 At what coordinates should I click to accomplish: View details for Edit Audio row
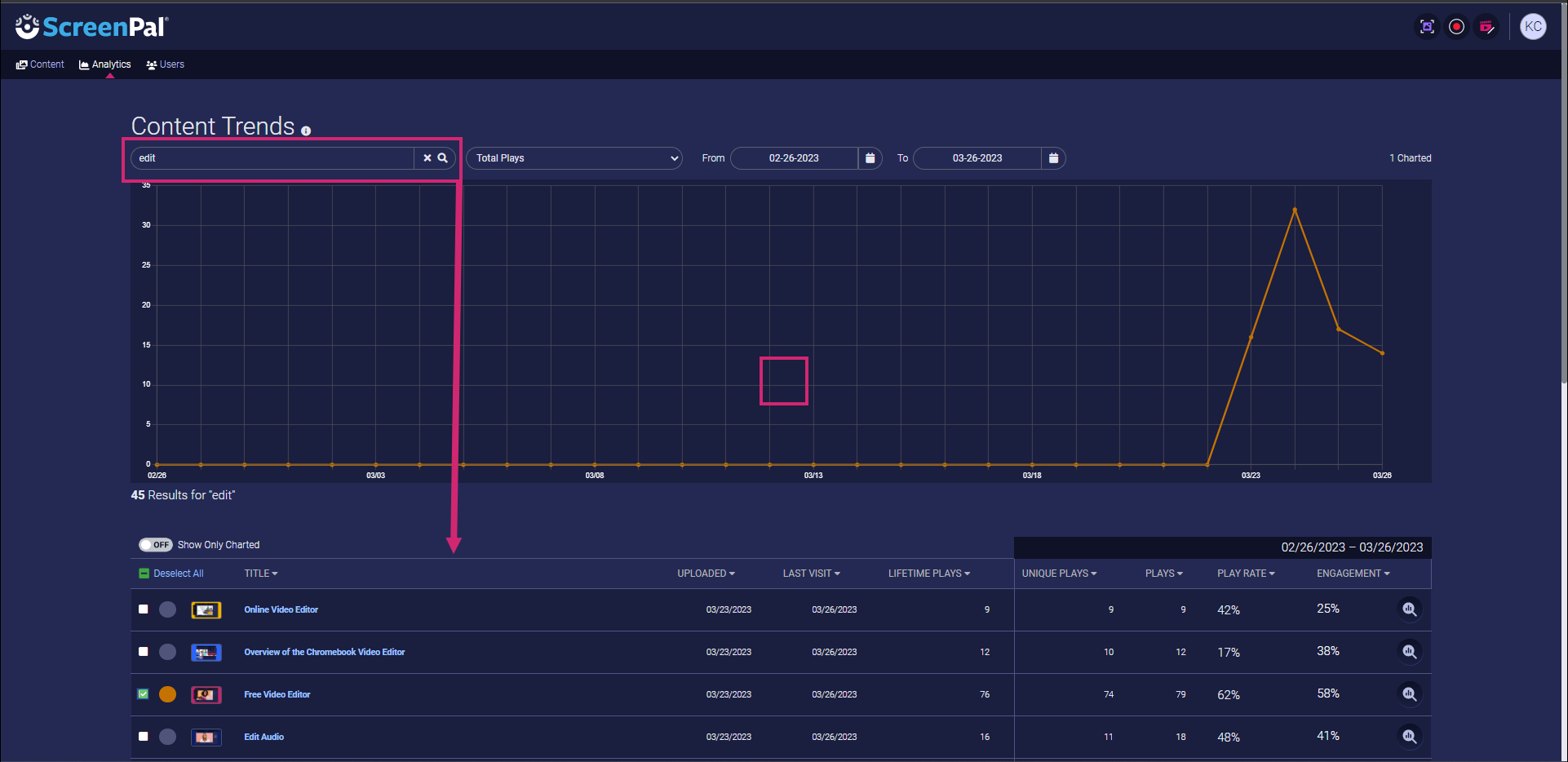pyautogui.click(x=1409, y=737)
